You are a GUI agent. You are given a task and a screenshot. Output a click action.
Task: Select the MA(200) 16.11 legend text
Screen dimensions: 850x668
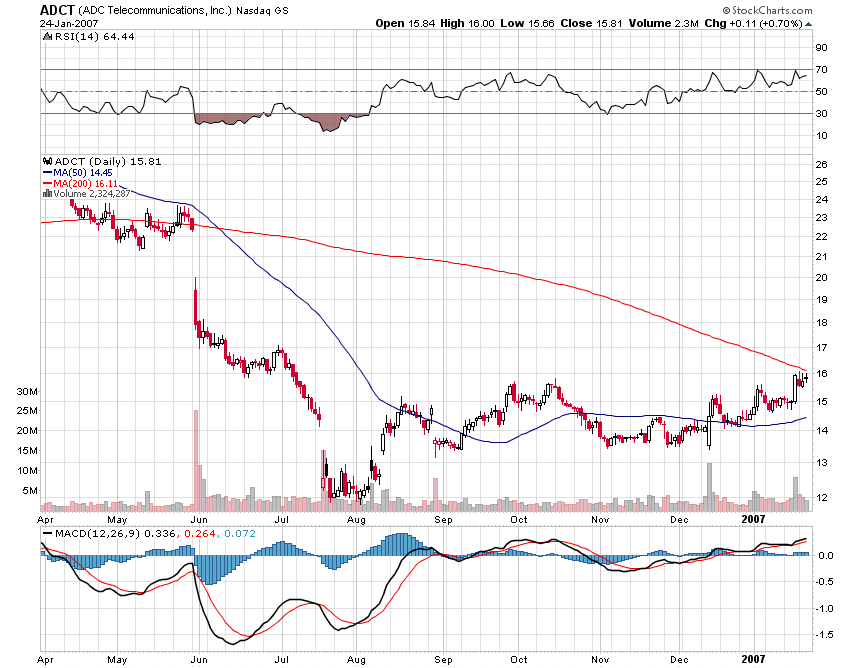[x=85, y=183]
